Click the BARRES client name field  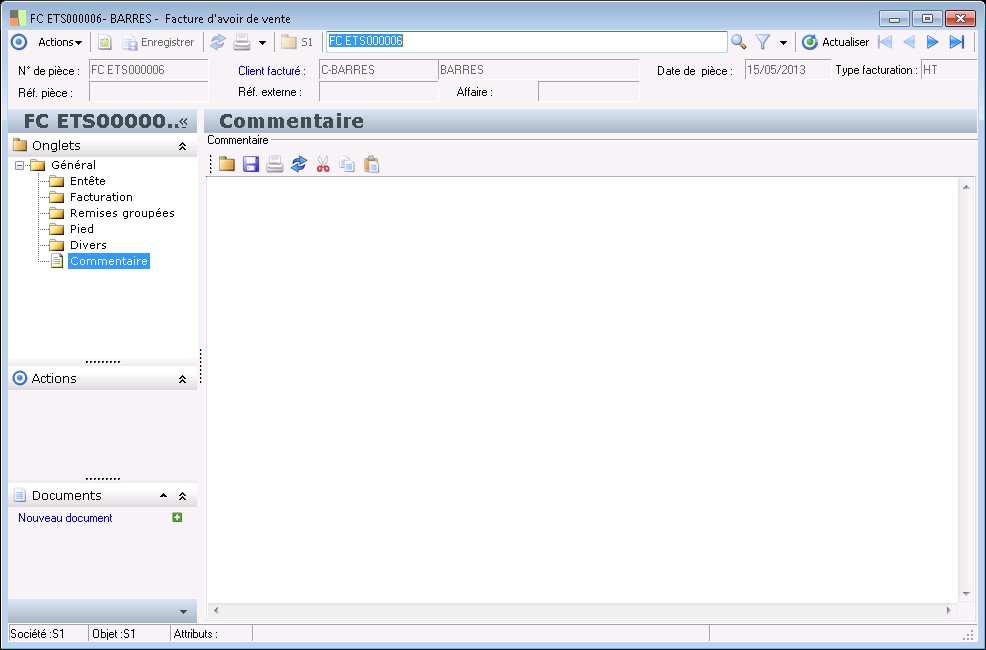pos(538,70)
